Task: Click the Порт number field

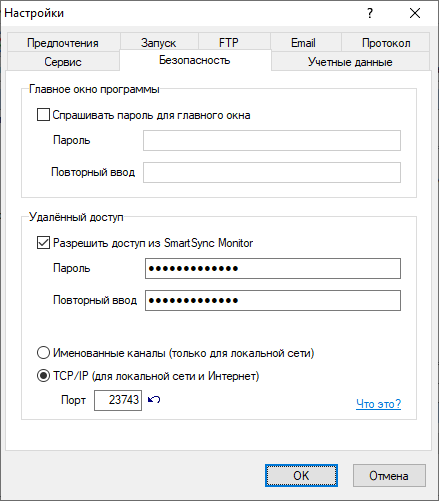Action: [118, 400]
